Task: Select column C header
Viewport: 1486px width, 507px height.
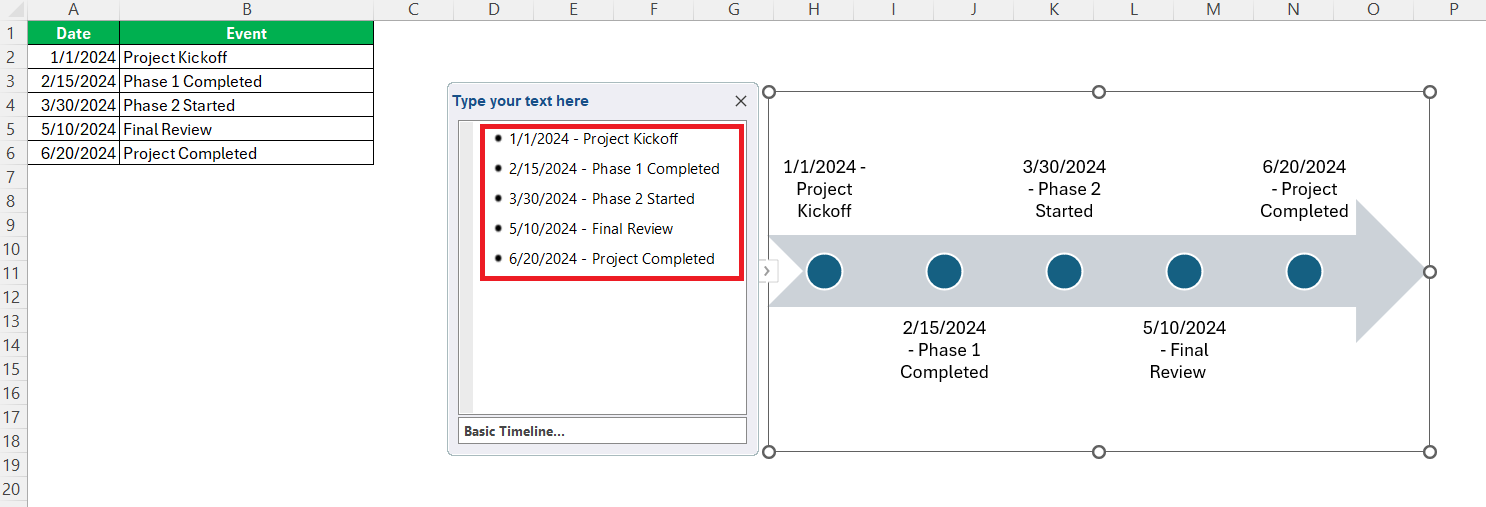Action: 413,9
